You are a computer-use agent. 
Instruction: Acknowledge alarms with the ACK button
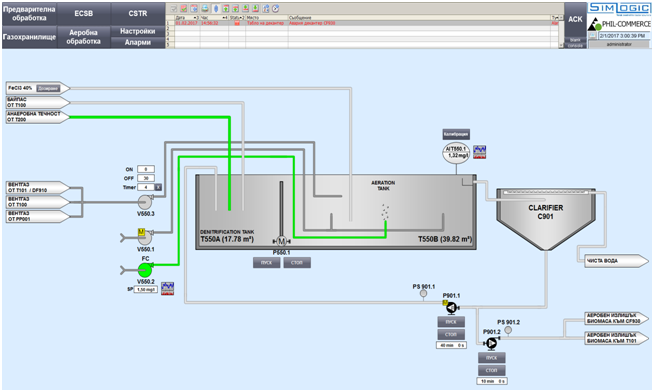575,20
